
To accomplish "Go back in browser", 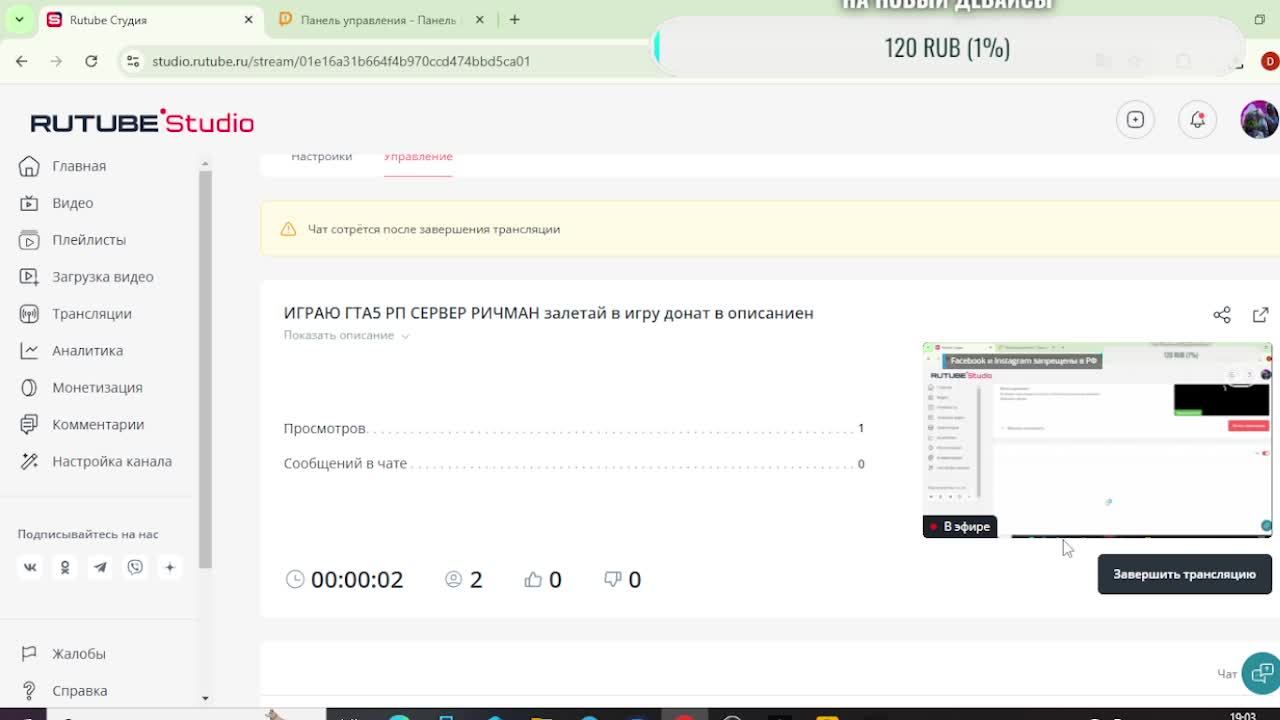I will click(x=21, y=61).
